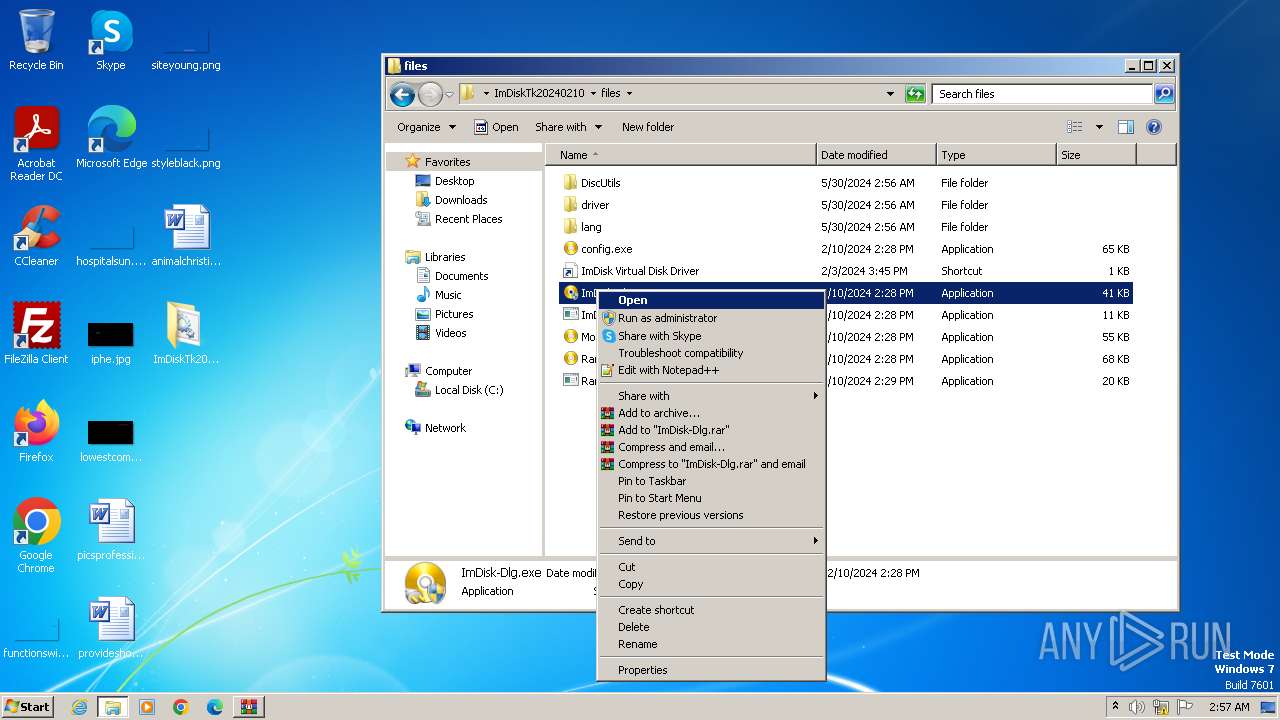Open Firefox desktop shortcut
The height and width of the screenshot is (720, 1280).
pyautogui.click(x=36, y=432)
